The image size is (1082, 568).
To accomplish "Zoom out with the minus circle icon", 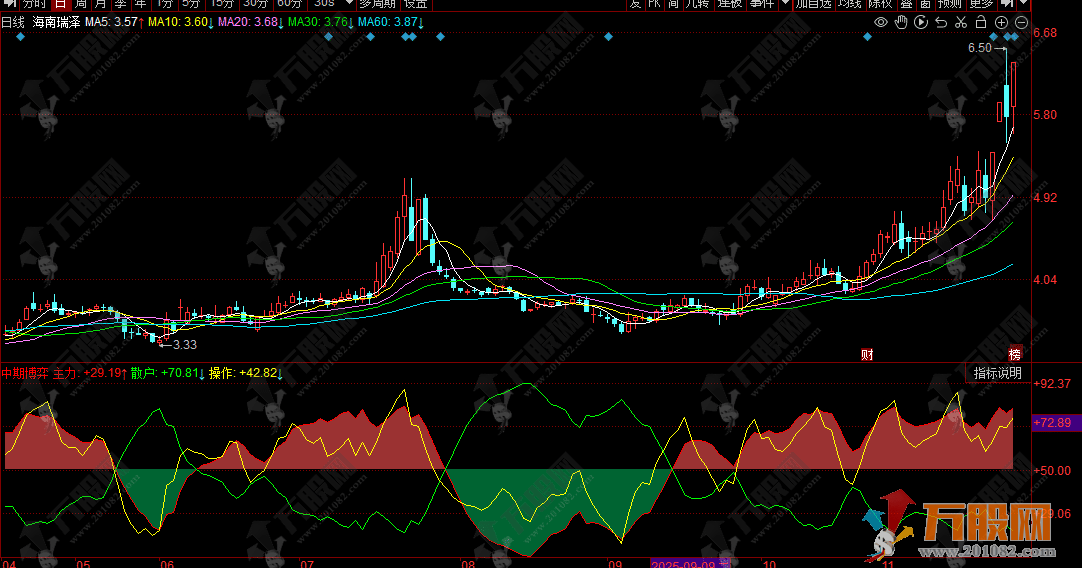I will [1021, 22].
